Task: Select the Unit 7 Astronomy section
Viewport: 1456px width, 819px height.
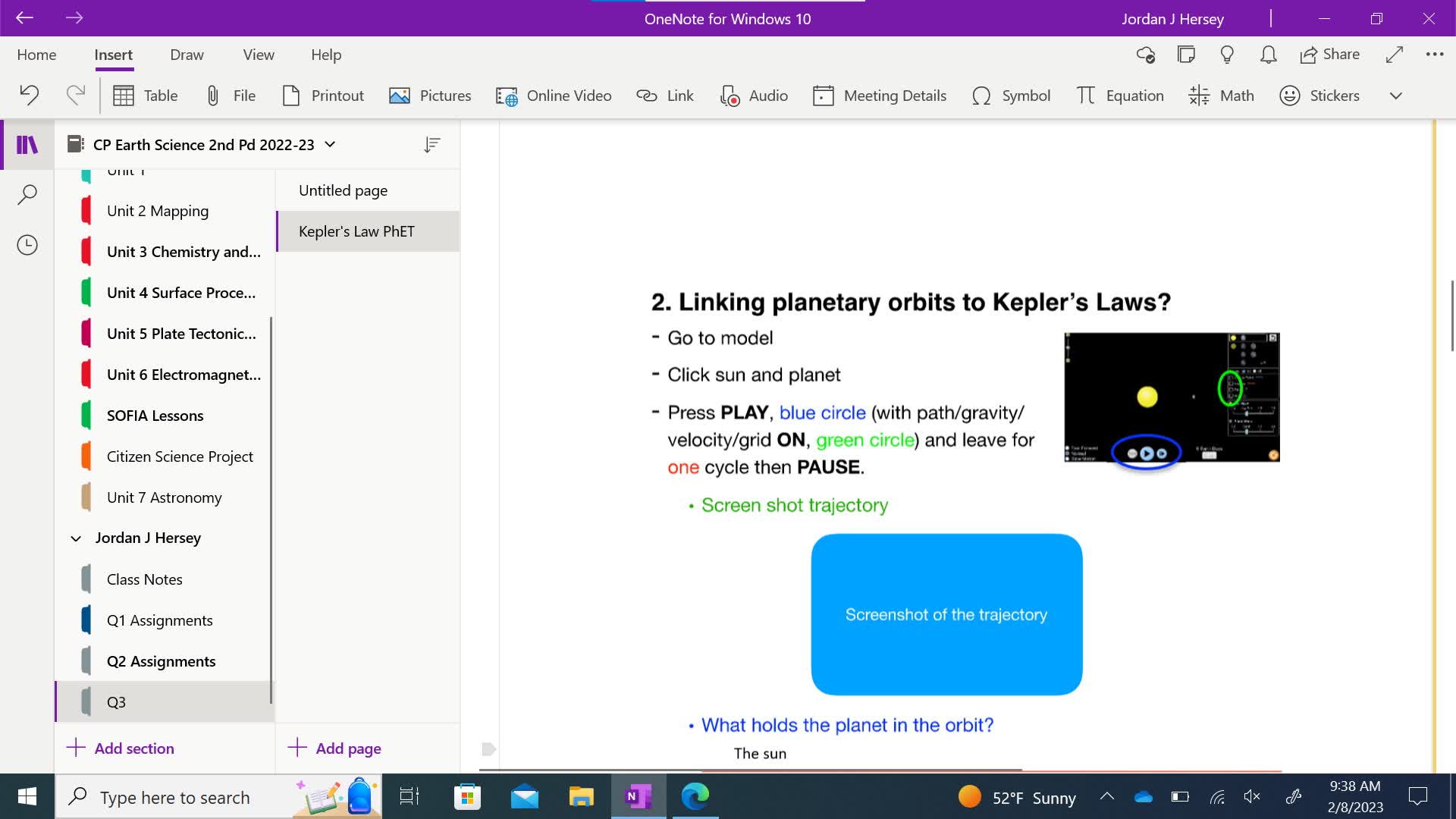Action: (165, 497)
